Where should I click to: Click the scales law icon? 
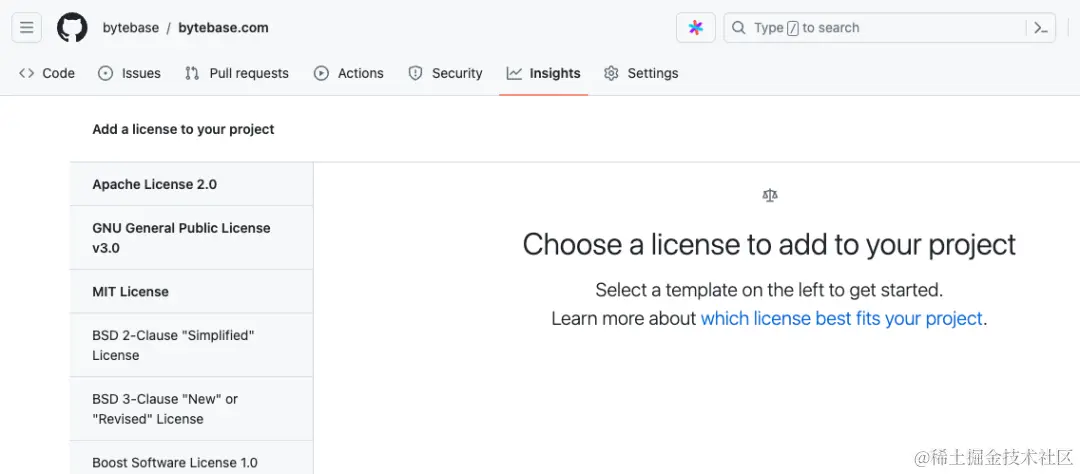pos(769,196)
